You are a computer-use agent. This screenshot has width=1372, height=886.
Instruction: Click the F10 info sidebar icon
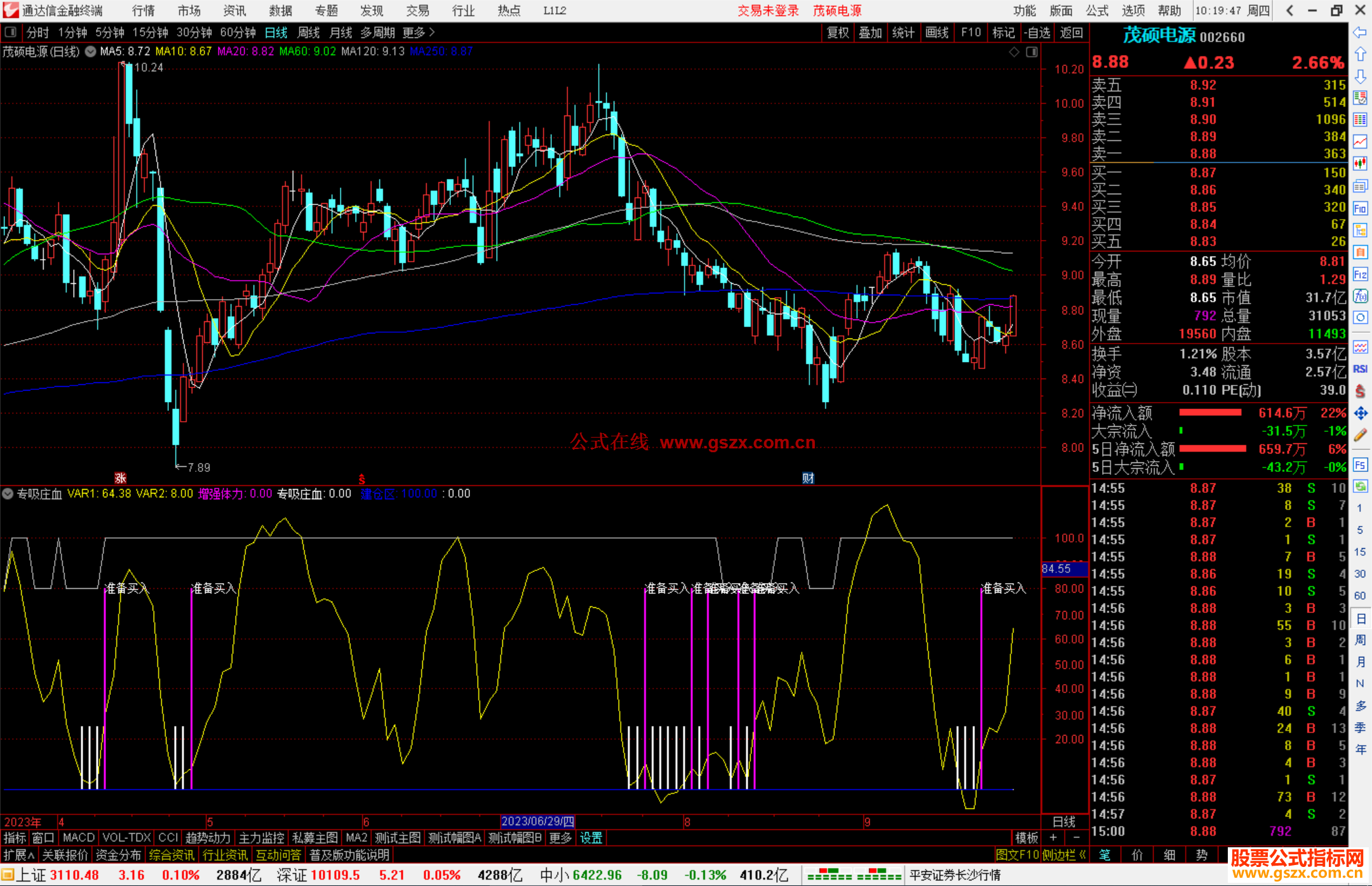tap(1360, 209)
